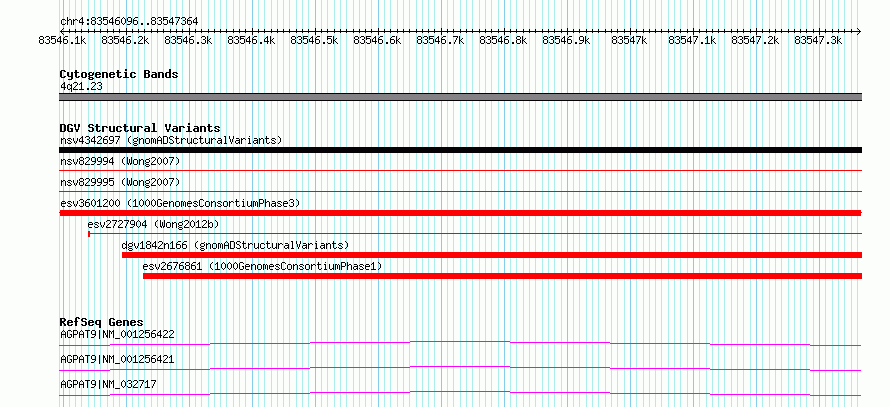This screenshot has width=890, height=407.
Task: Click the thin red nsv829995 variant line
Action: click(x=461, y=191)
